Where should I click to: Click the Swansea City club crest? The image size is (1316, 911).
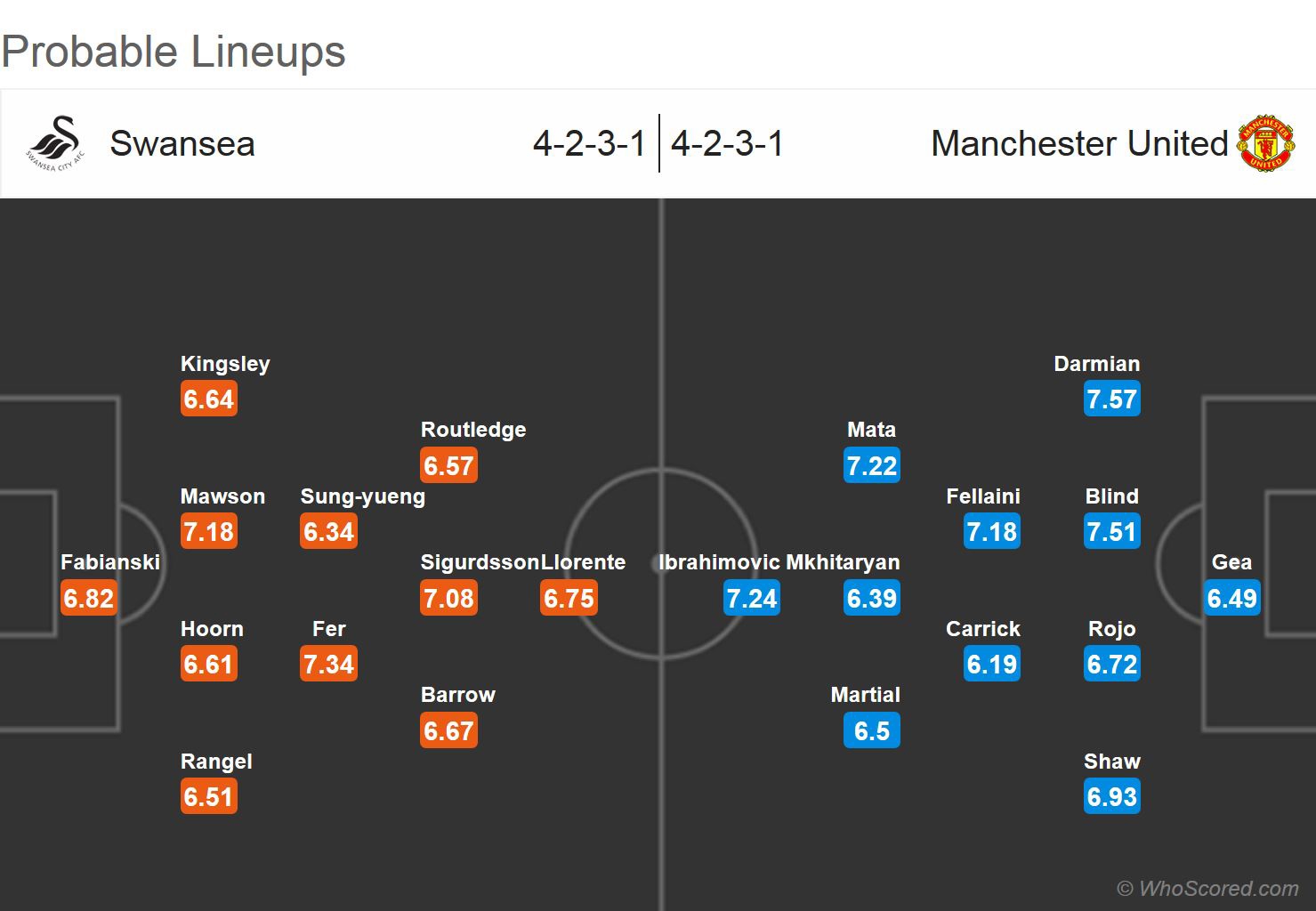(55, 143)
